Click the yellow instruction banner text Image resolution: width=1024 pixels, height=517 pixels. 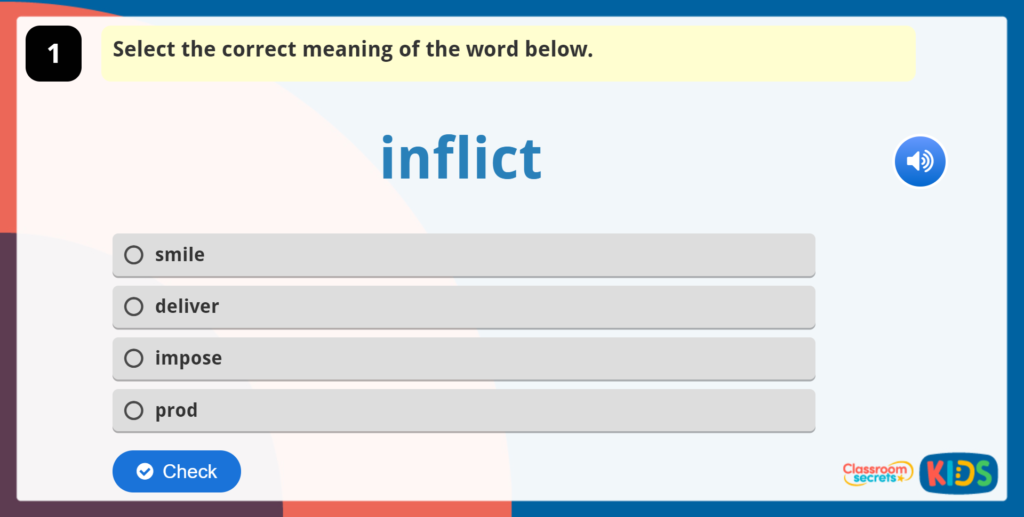pyautogui.click(x=353, y=49)
